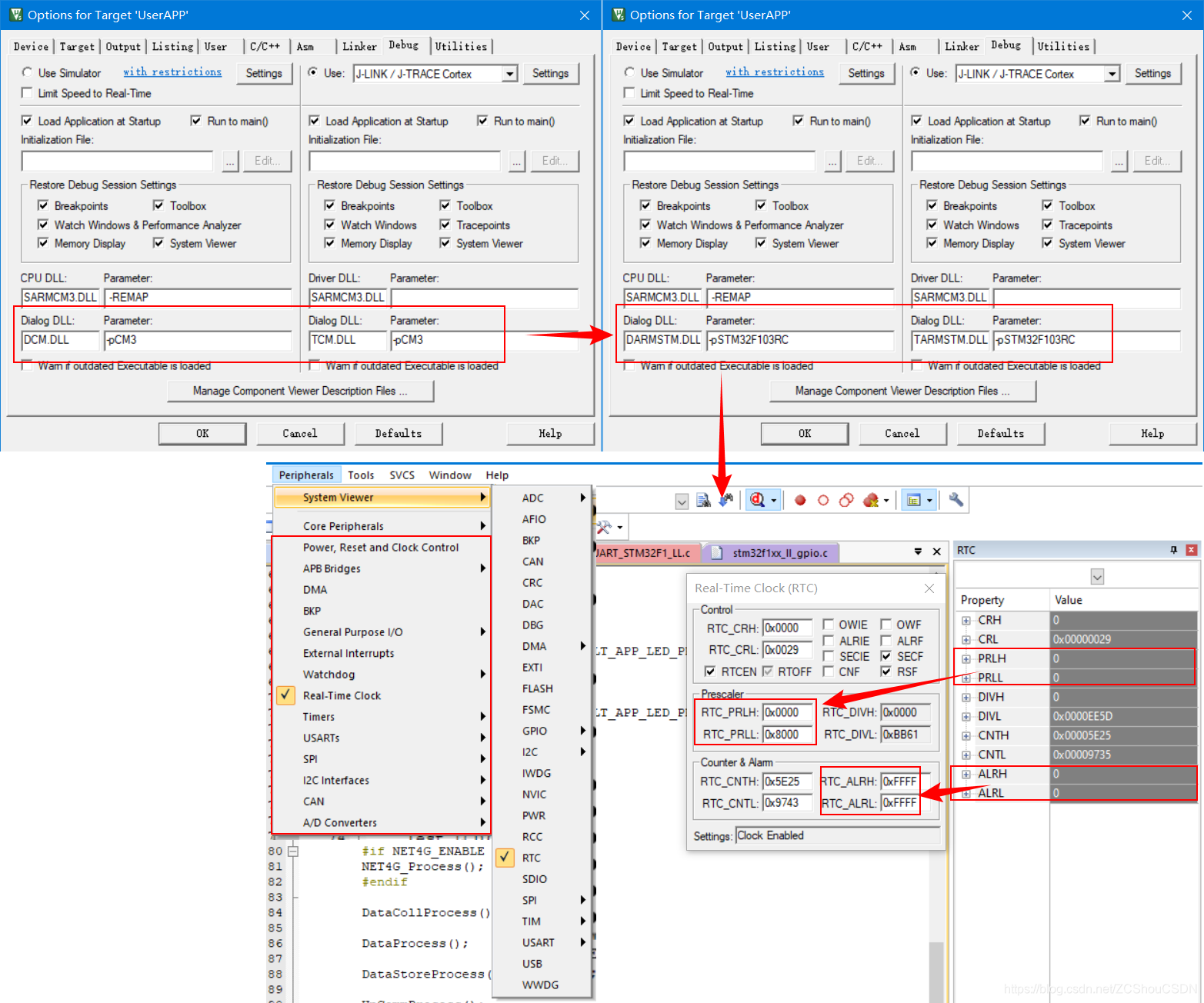Toggle the CNF checkbox

pyautogui.click(x=829, y=671)
